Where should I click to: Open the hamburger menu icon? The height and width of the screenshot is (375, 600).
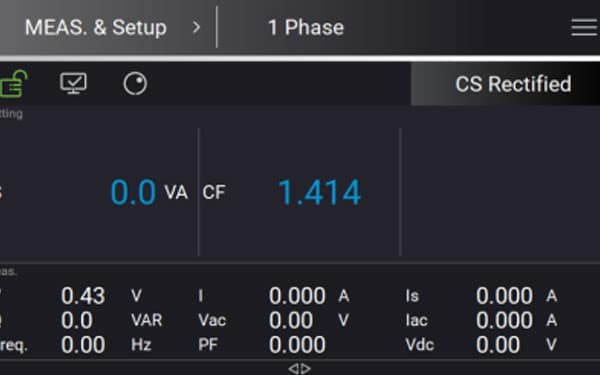coord(584,28)
